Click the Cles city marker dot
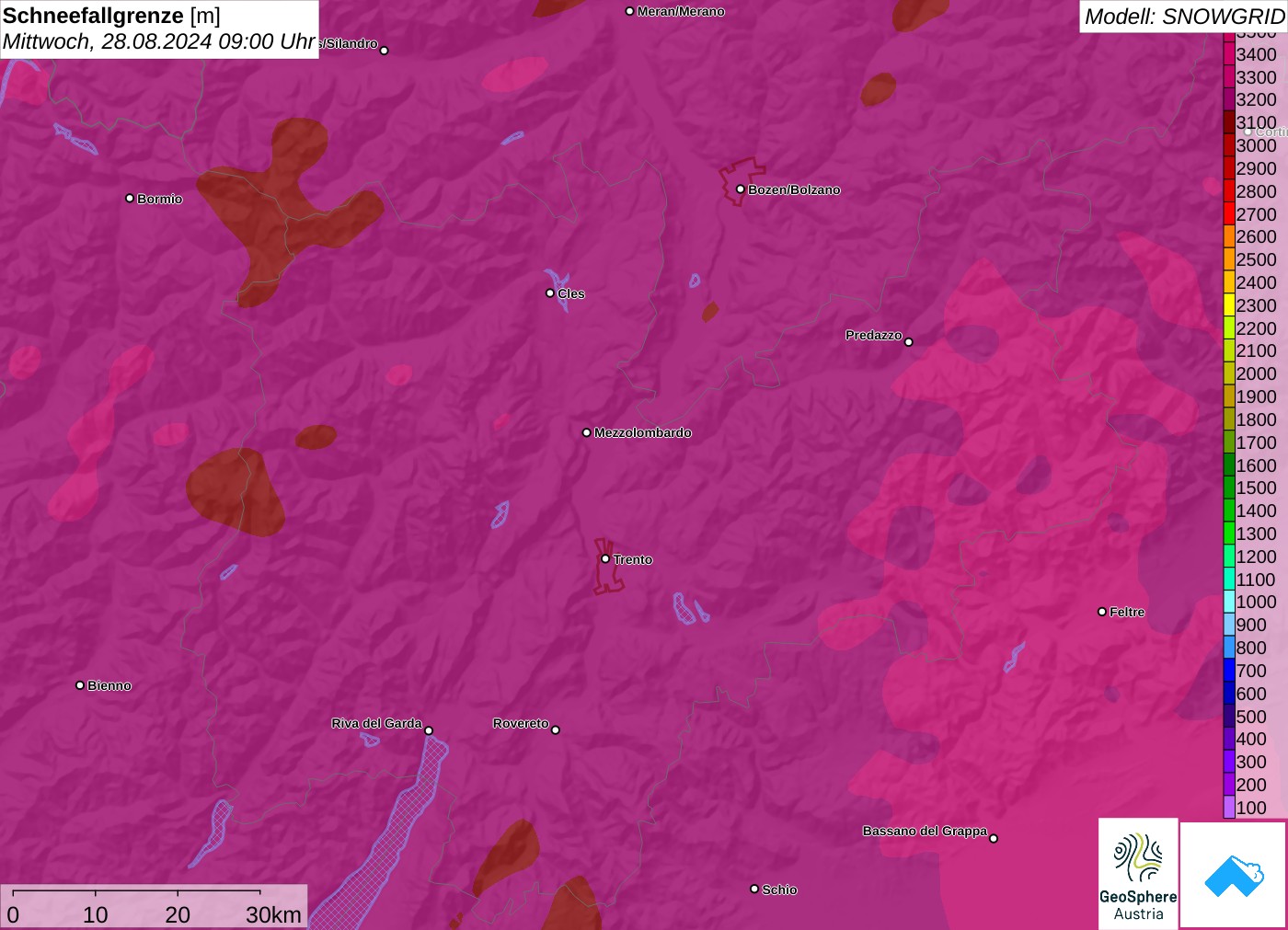The height and width of the screenshot is (930, 1288). pos(550,293)
